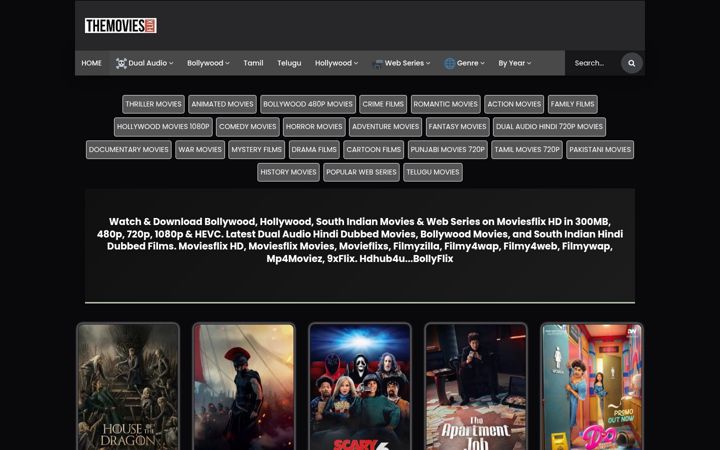Open the Documentary Movies category
720x450 pixels.
pos(129,150)
